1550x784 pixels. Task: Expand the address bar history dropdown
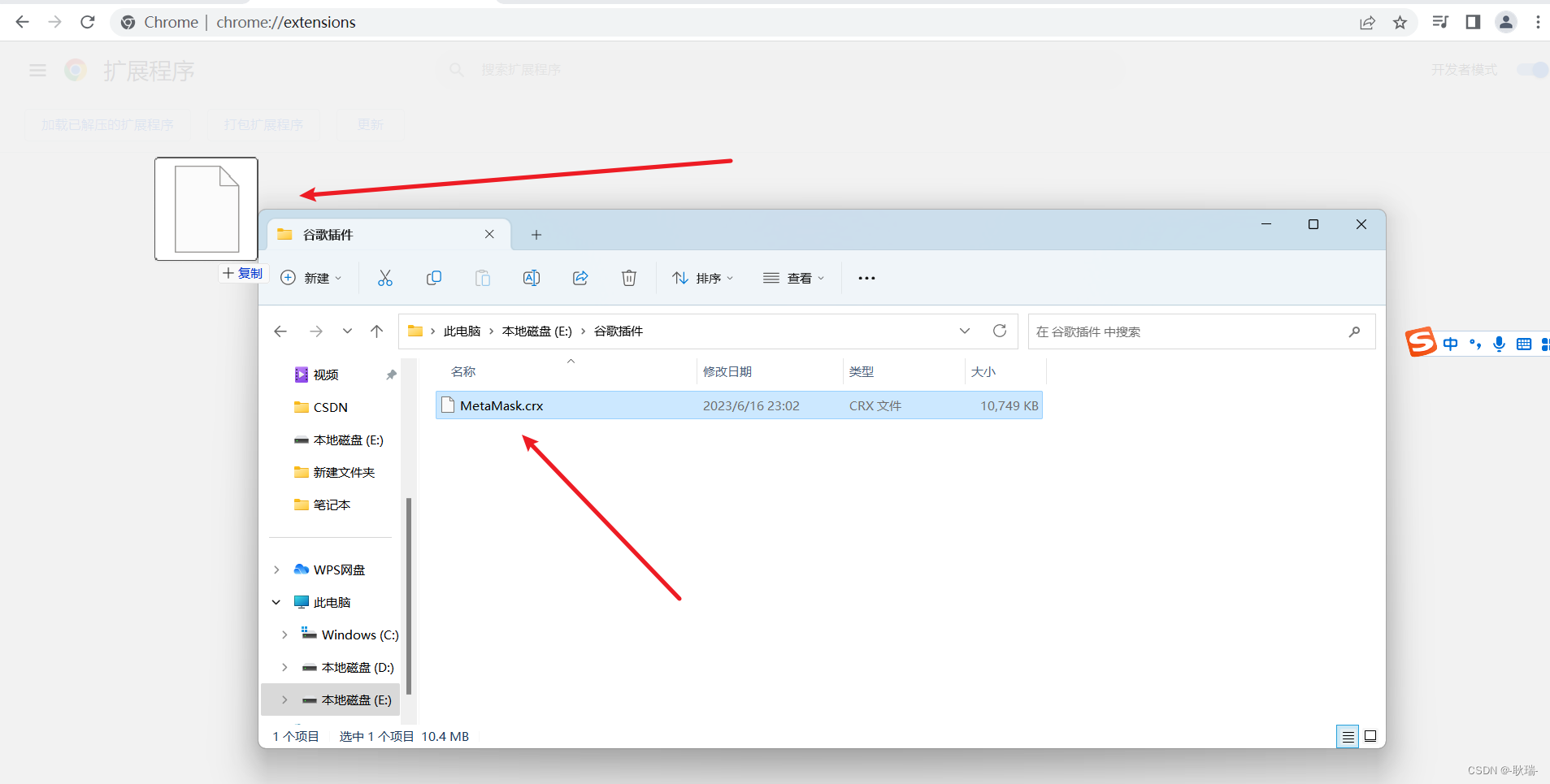tap(965, 331)
